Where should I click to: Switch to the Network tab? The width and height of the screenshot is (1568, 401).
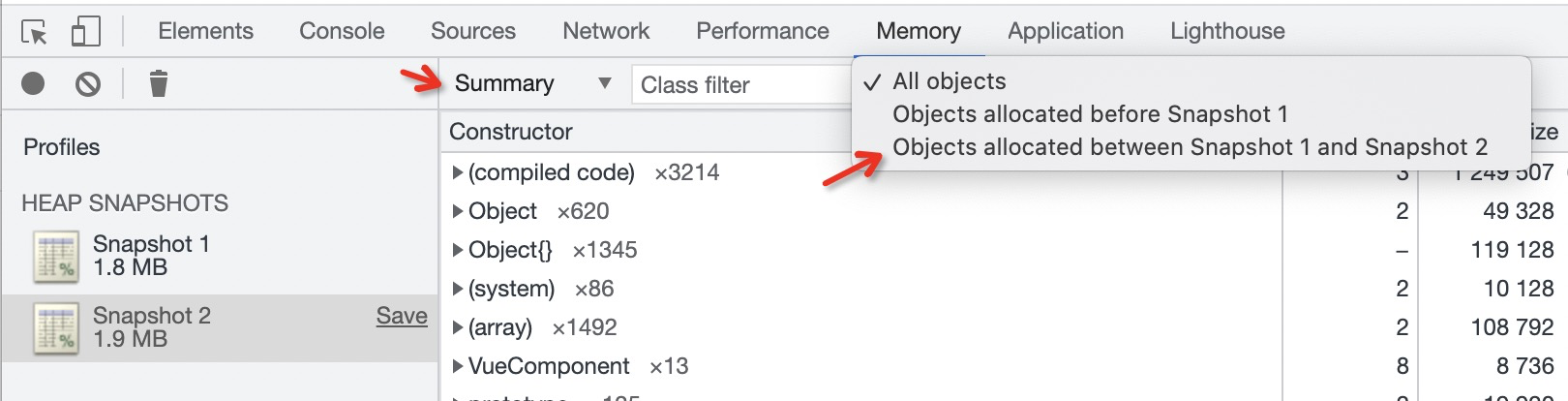pyautogui.click(x=606, y=31)
